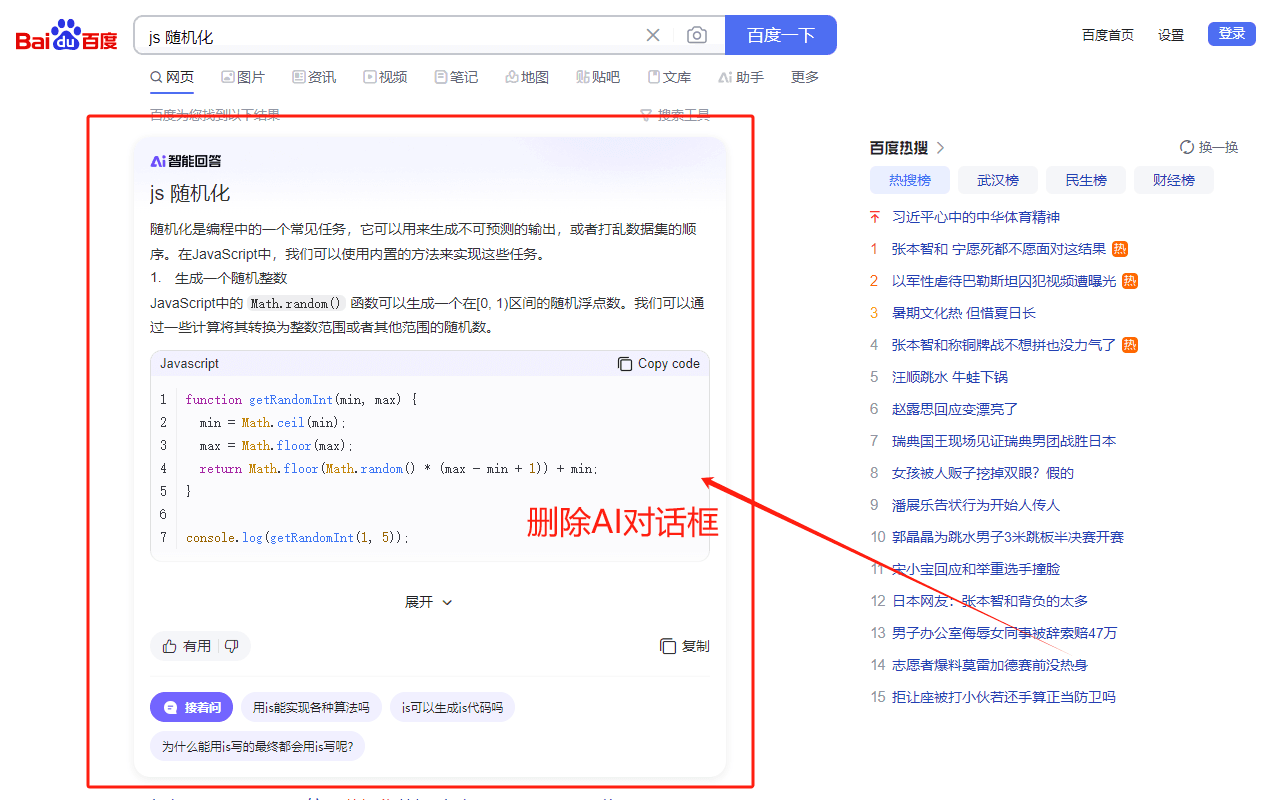Switch to the 武汉榜 tab
The image size is (1280, 800).
tap(998, 180)
